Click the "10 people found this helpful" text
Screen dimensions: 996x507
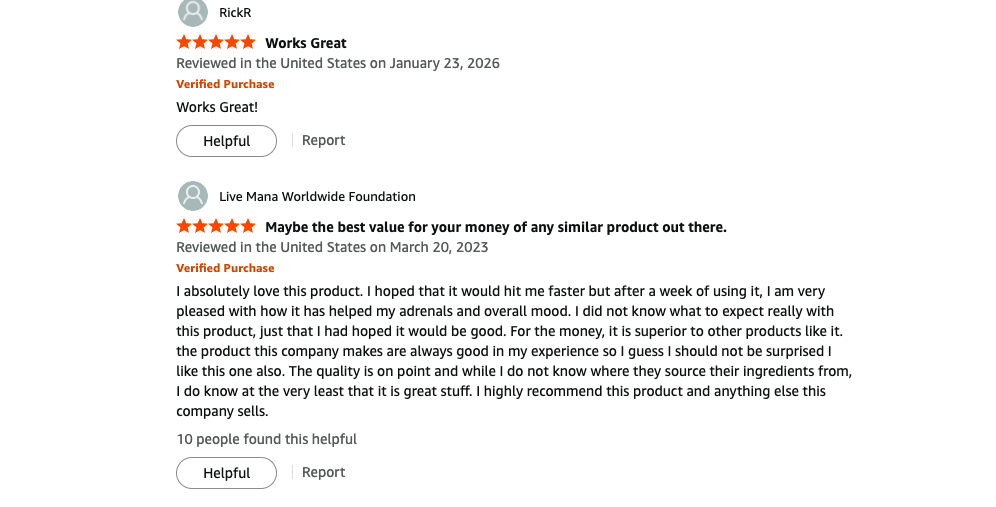tap(266, 439)
